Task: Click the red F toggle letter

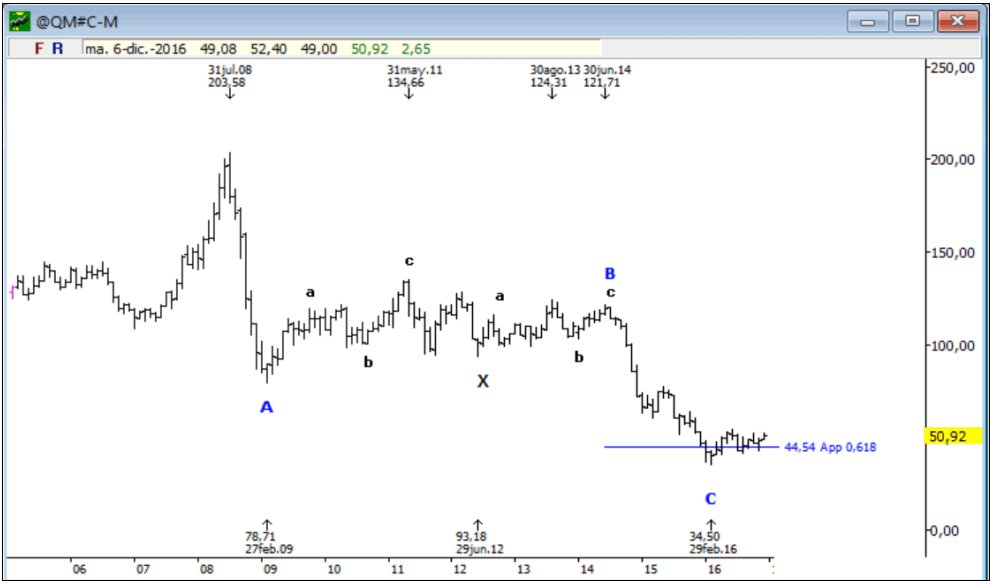Action: click(39, 48)
